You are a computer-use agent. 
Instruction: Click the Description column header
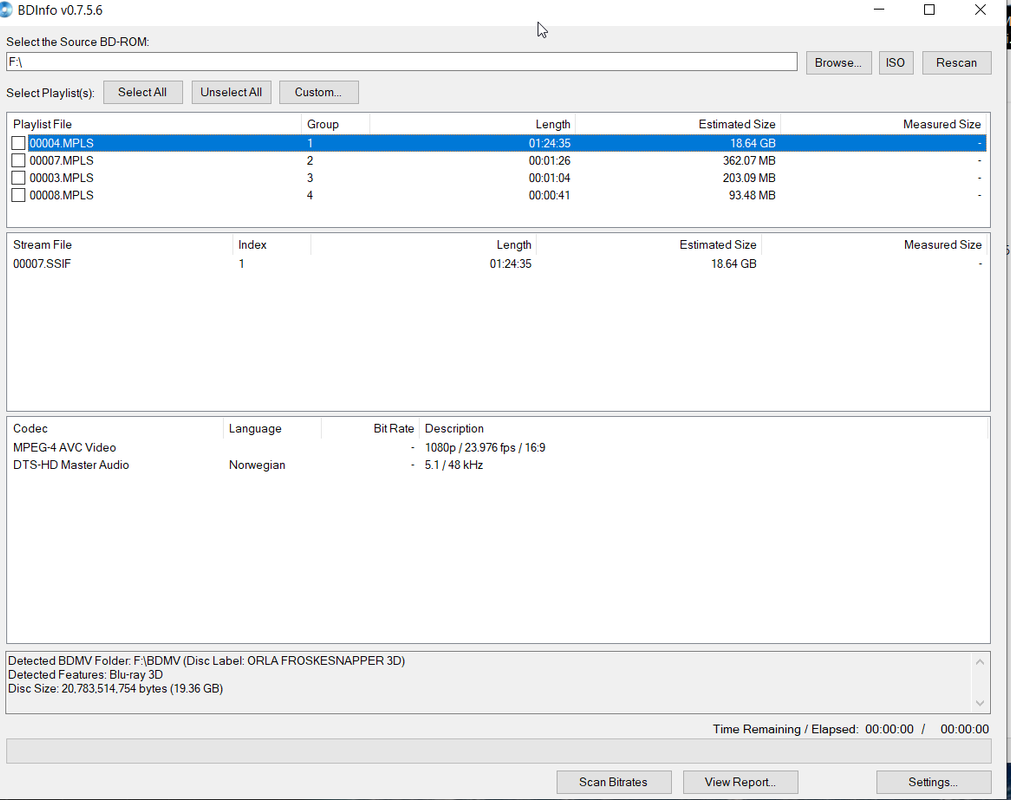coord(703,429)
